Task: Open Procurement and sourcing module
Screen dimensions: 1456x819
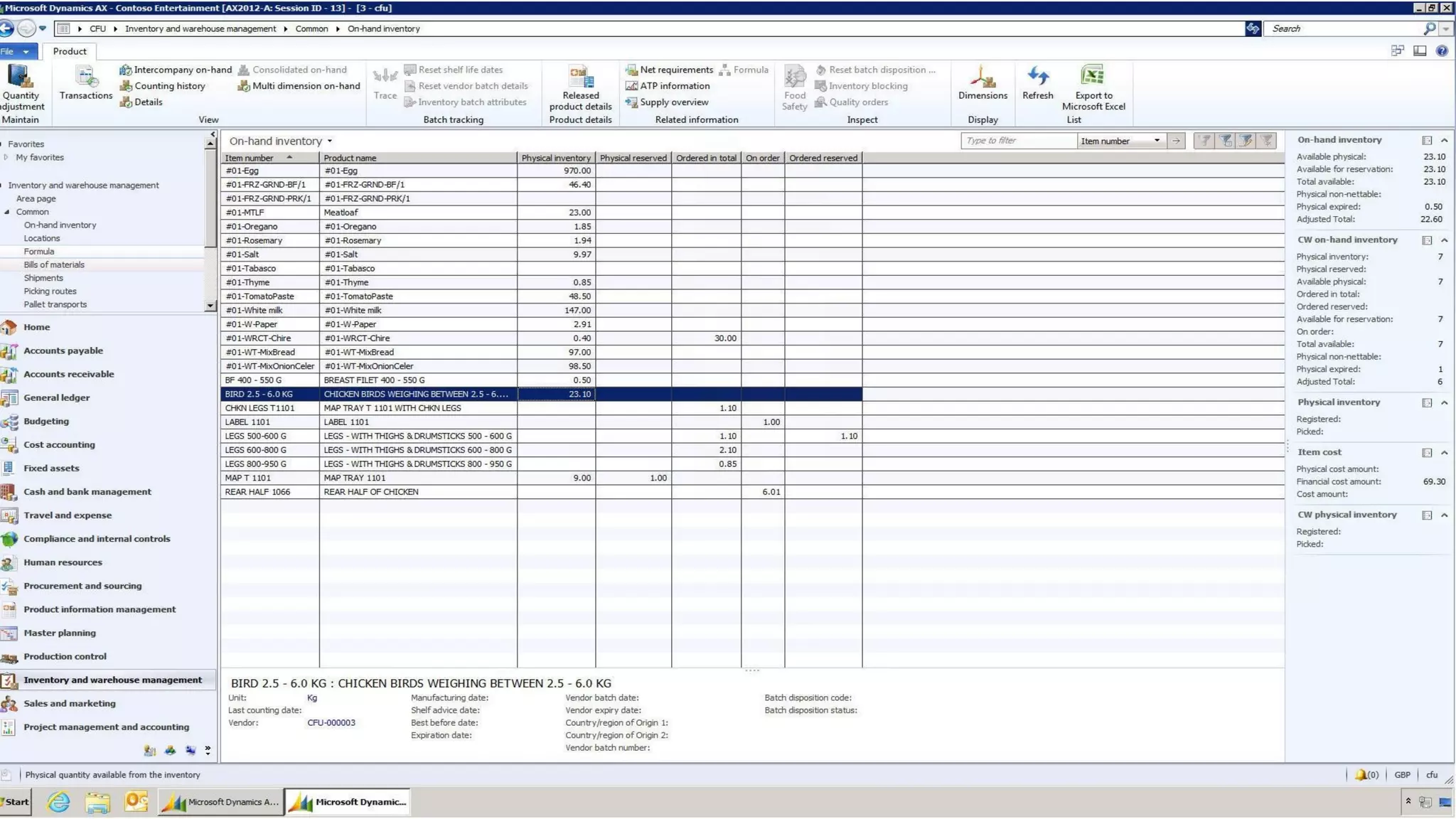Action: tap(82, 586)
